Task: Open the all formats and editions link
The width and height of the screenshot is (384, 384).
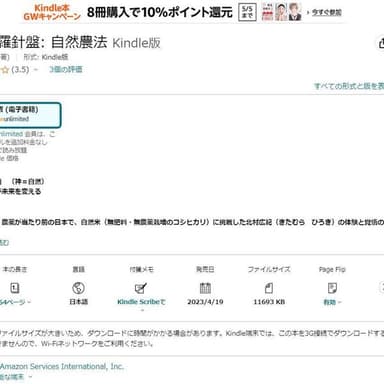Action: coord(349,86)
